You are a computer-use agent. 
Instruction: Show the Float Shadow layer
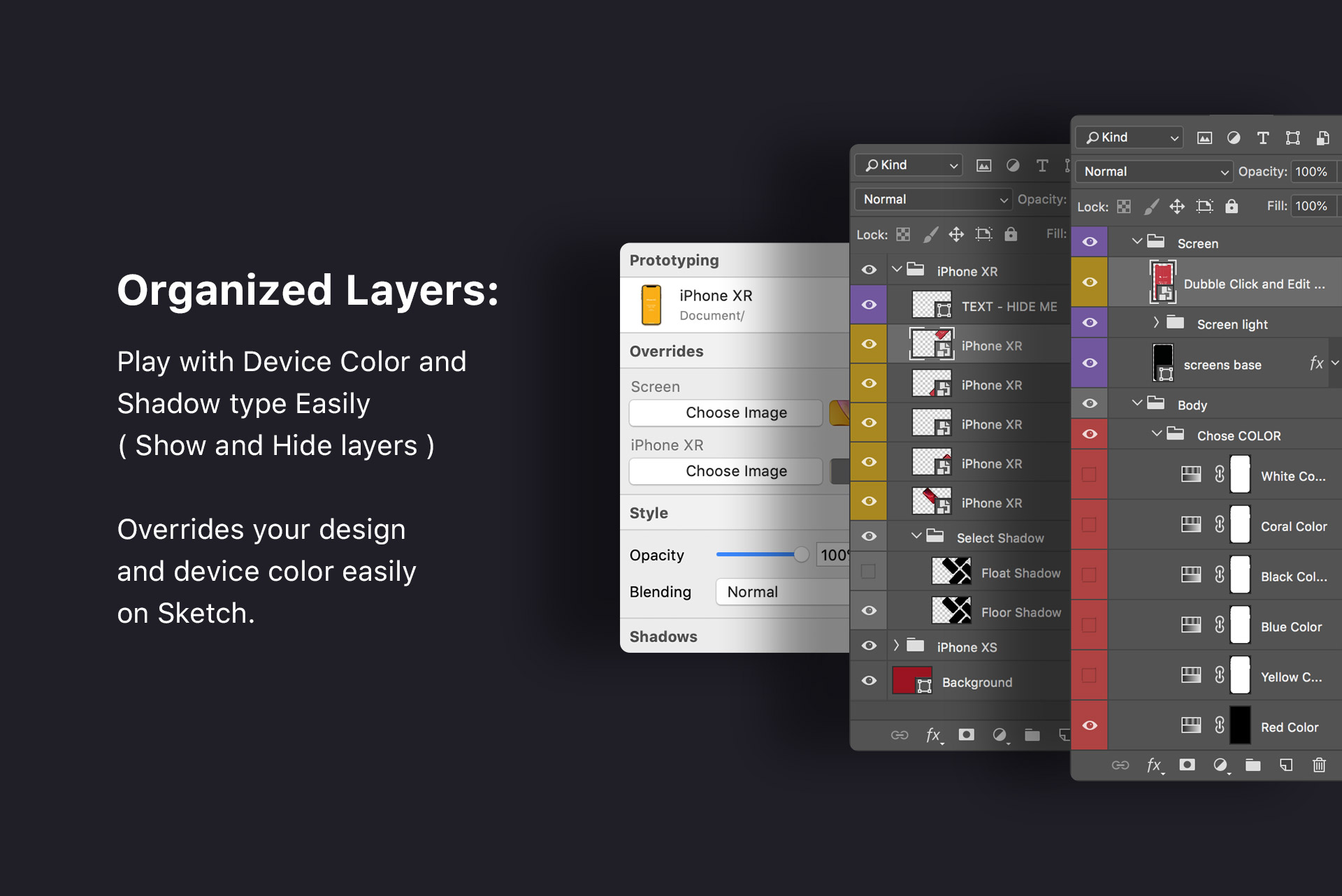tap(869, 572)
